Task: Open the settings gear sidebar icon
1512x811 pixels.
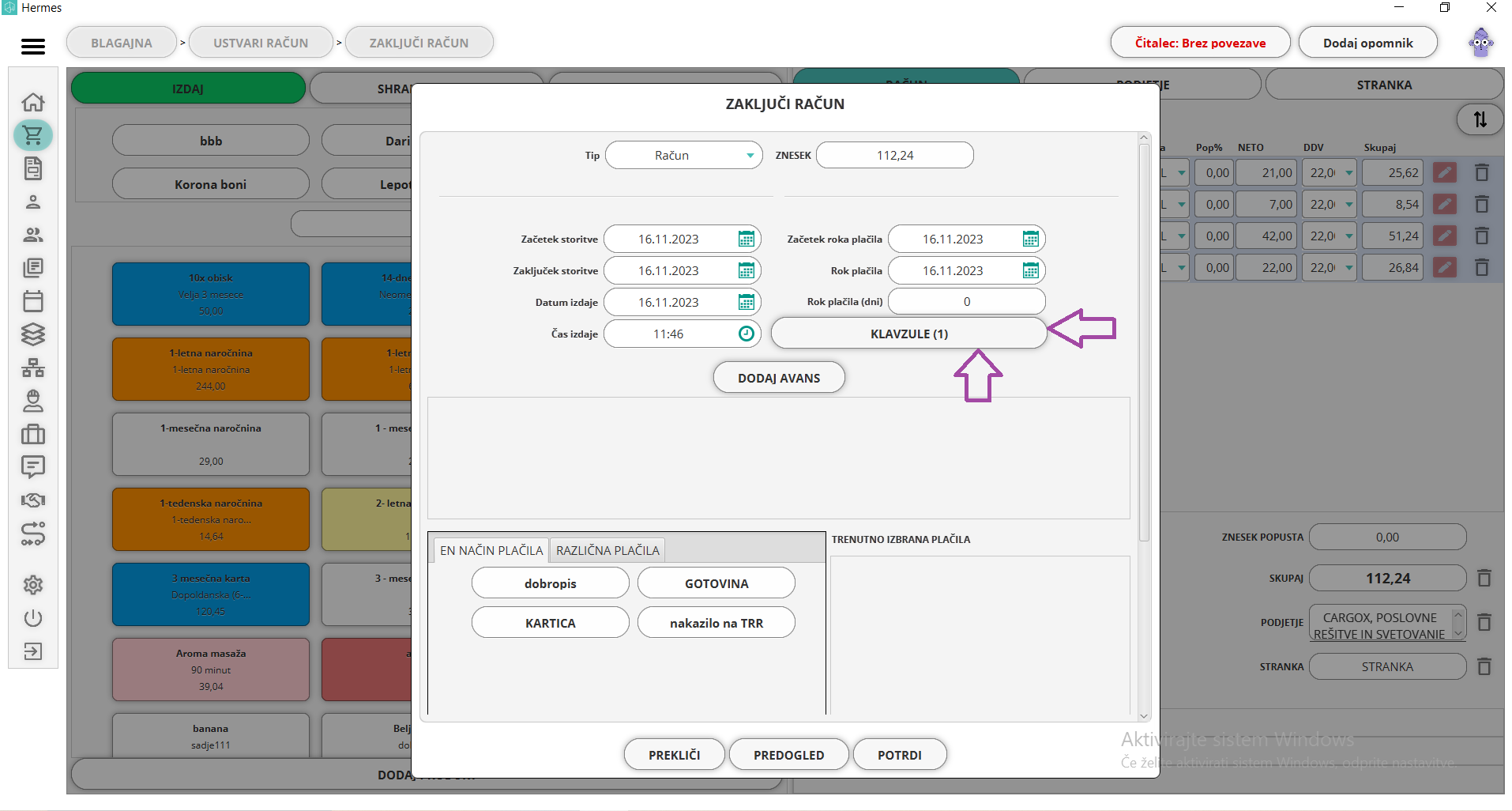Action: click(33, 585)
